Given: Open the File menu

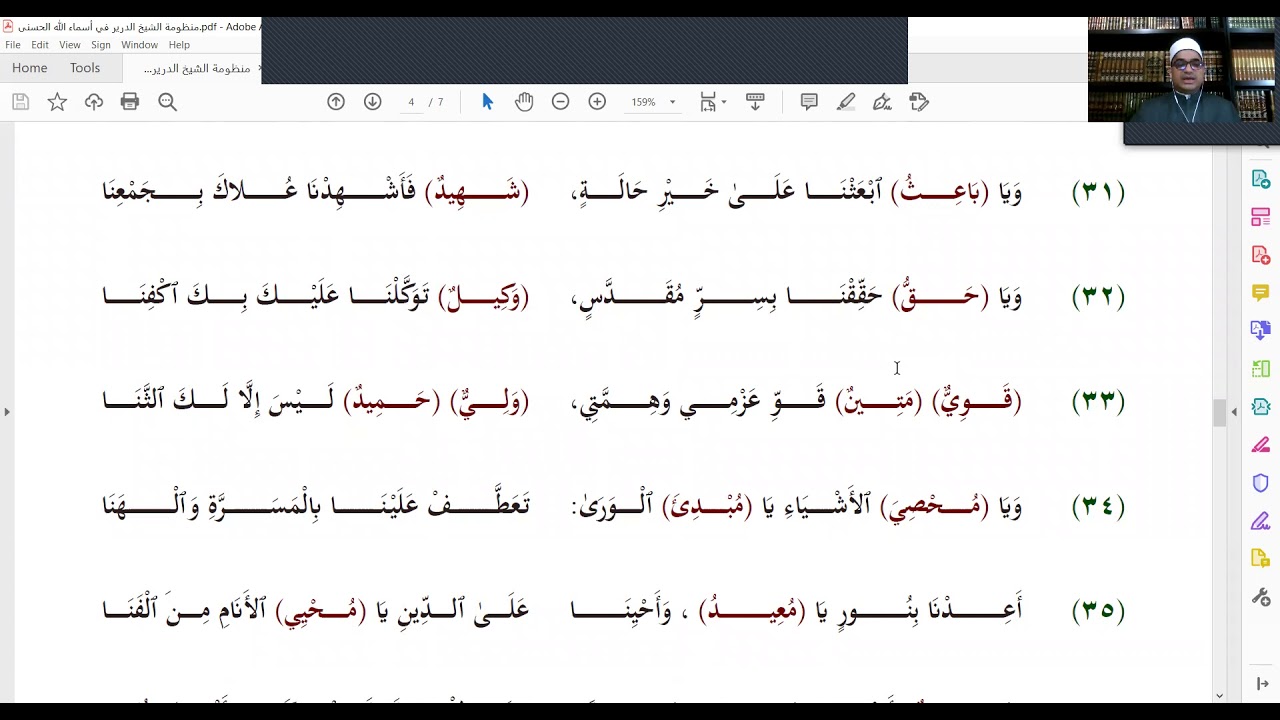Looking at the screenshot, I should coord(13,45).
